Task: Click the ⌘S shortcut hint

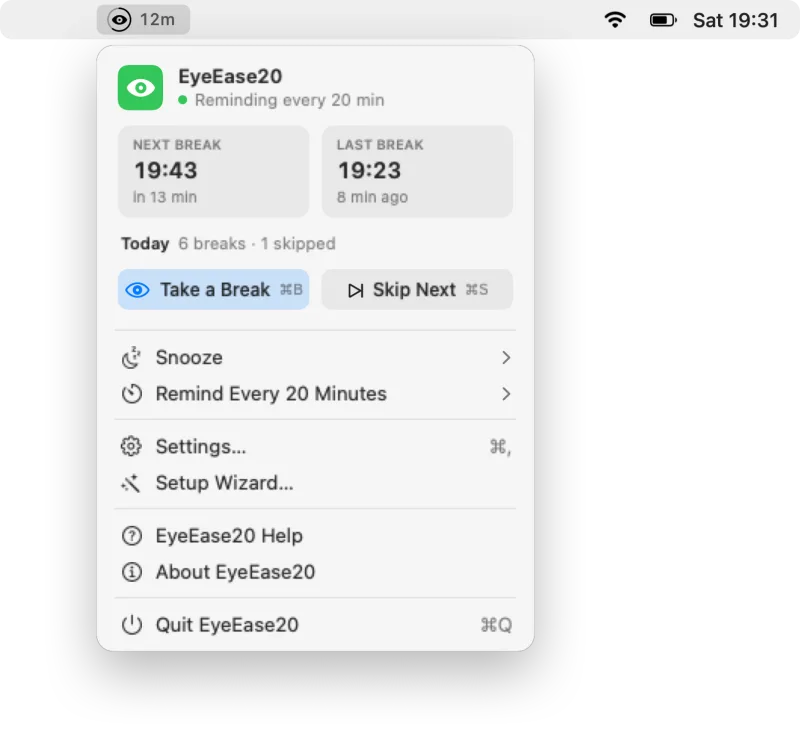Action: pos(477,290)
